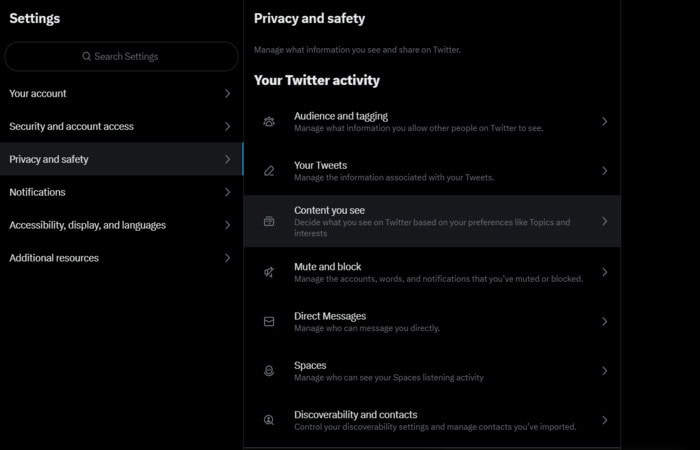Viewport: 700px width, 450px height.
Task: Click chevron in Direct Messages row
Action: coord(604,321)
